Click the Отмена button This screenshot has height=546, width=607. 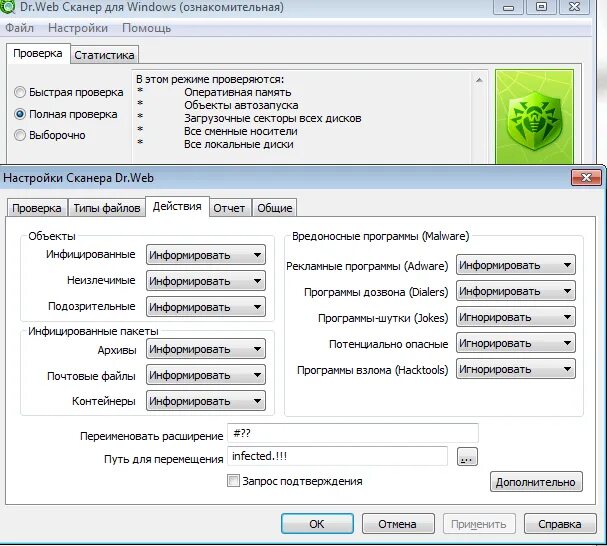398,524
